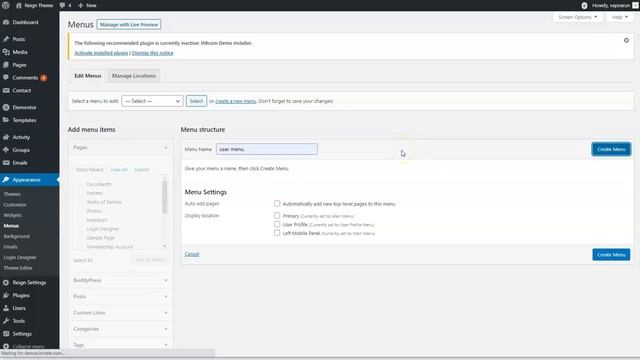Image resolution: width=640 pixels, height=360 pixels.
Task: Click the bottom Create Menu button
Action: [x=611, y=255]
